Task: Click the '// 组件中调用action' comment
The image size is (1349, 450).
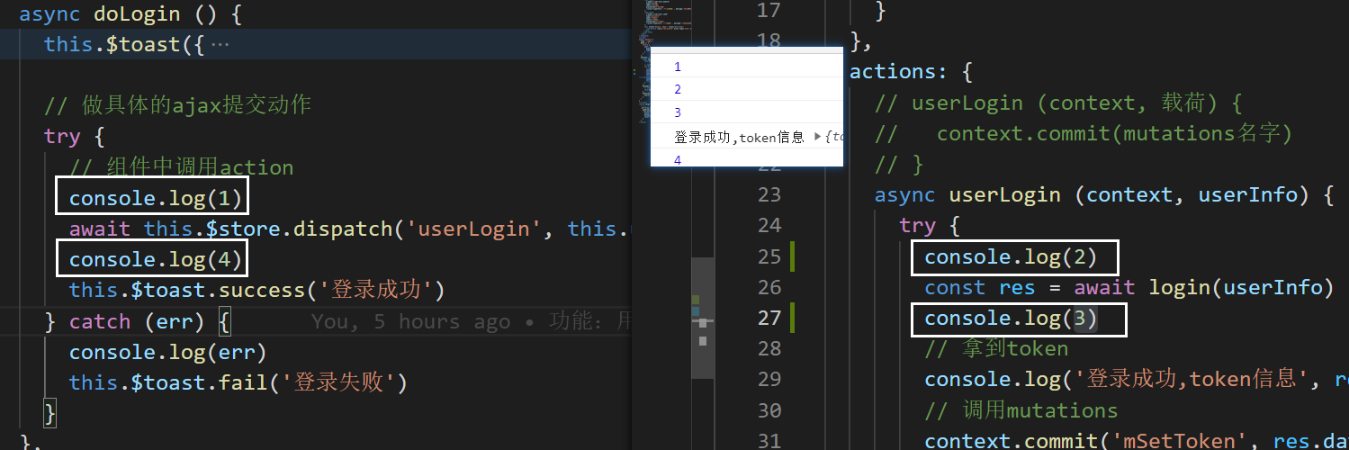Action: coord(181,167)
